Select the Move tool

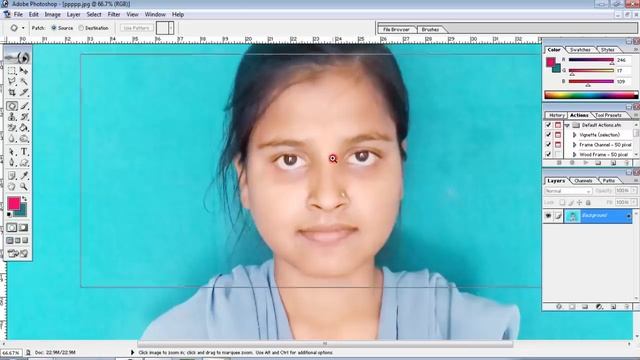coord(24,71)
